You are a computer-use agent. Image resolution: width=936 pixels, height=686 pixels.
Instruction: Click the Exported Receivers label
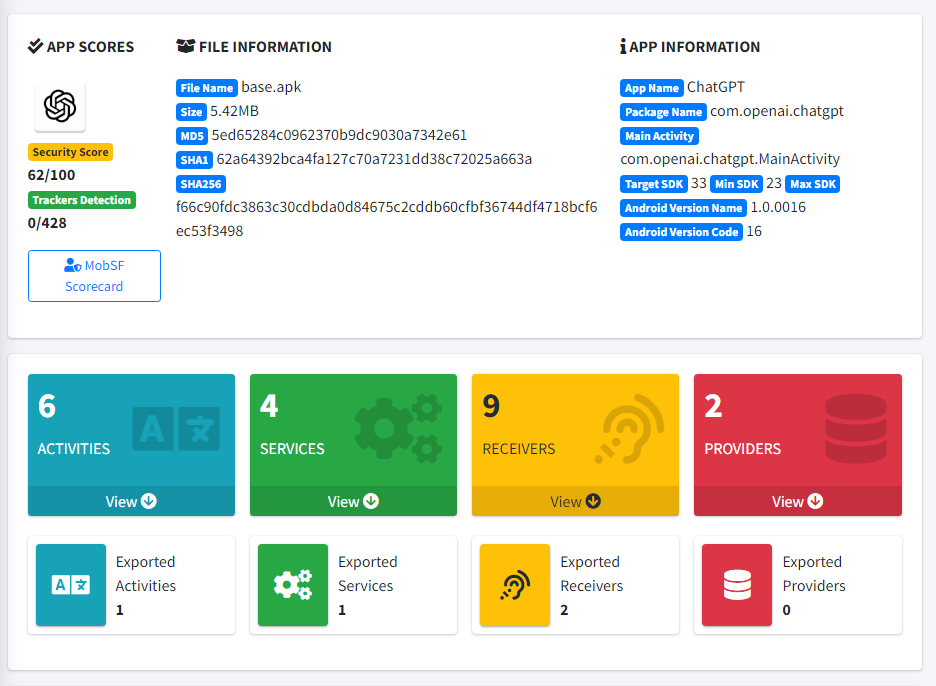point(592,574)
